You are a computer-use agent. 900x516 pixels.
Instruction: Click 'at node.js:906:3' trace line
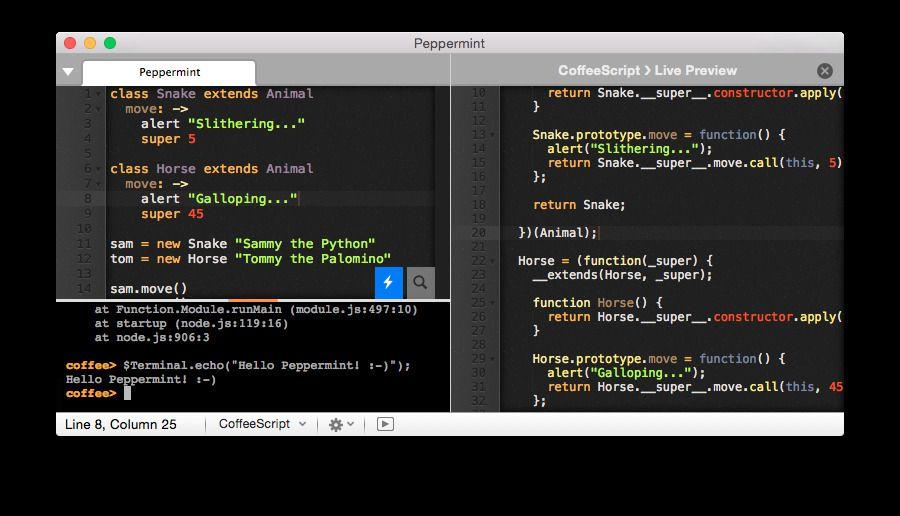[152, 337]
